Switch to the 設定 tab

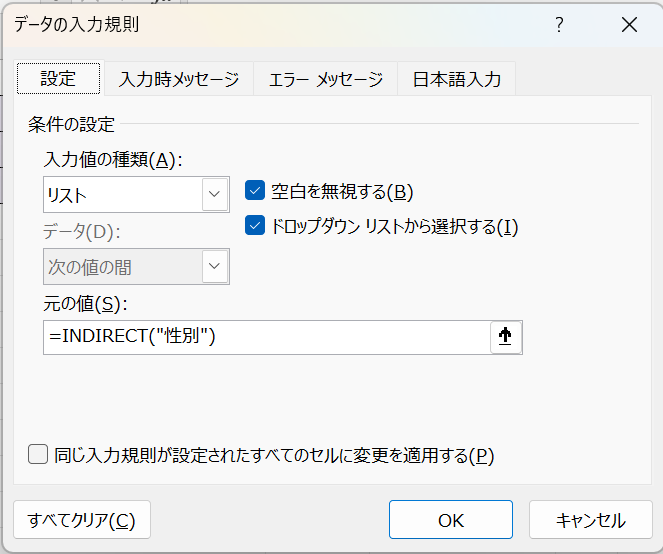tap(58, 79)
